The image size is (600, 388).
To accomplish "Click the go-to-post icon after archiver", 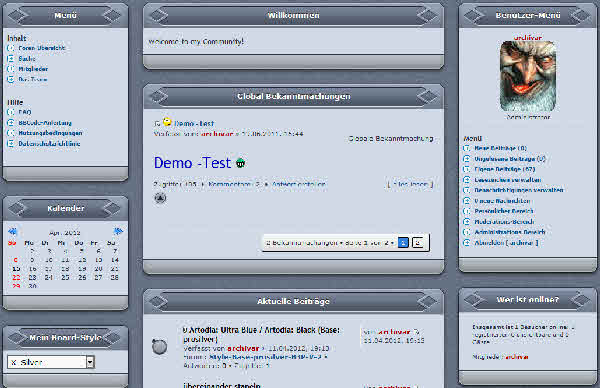I will [x=416, y=332].
